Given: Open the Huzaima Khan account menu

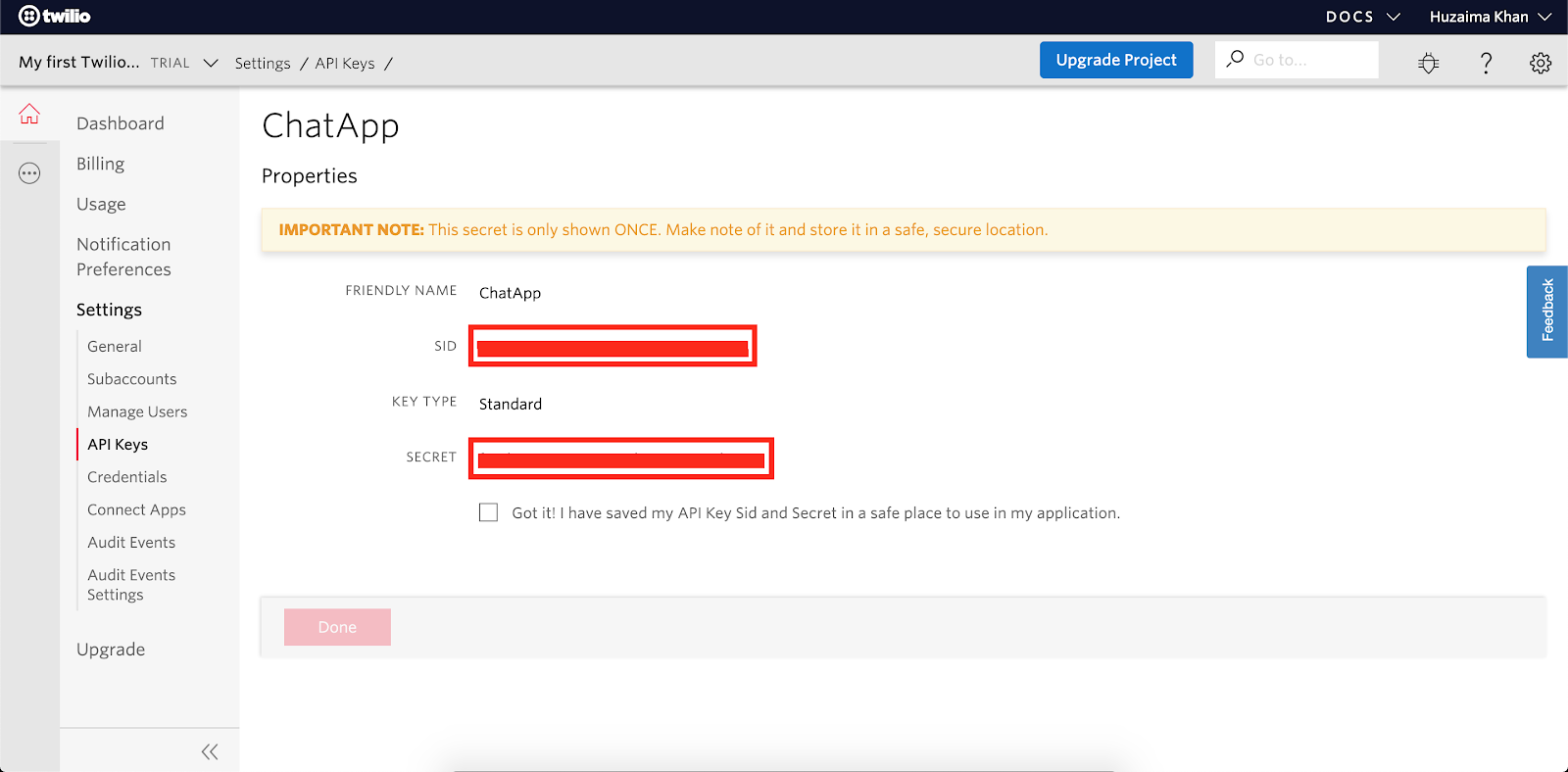Looking at the screenshot, I should tap(1490, 17).
